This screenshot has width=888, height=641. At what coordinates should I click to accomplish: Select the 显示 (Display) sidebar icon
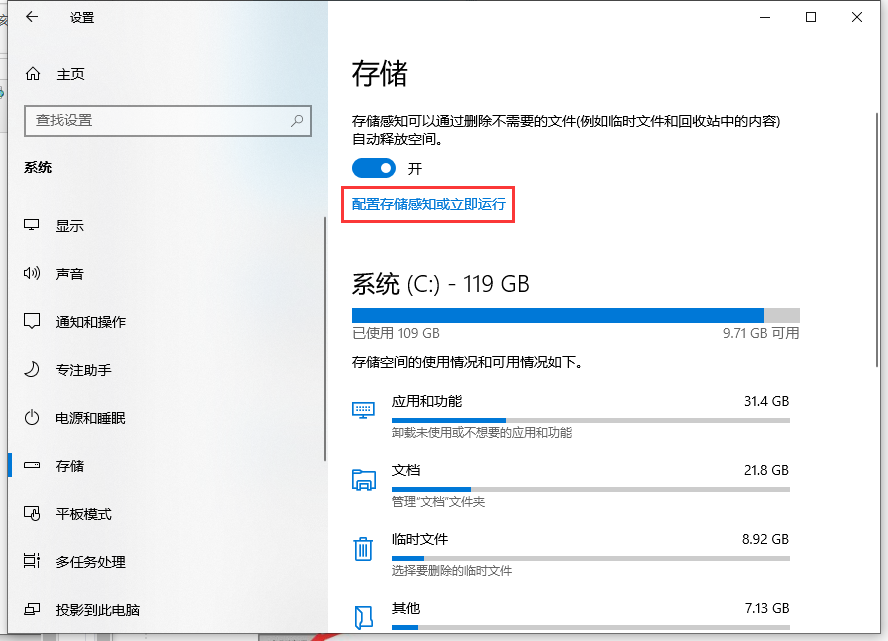tap(33, 225)
